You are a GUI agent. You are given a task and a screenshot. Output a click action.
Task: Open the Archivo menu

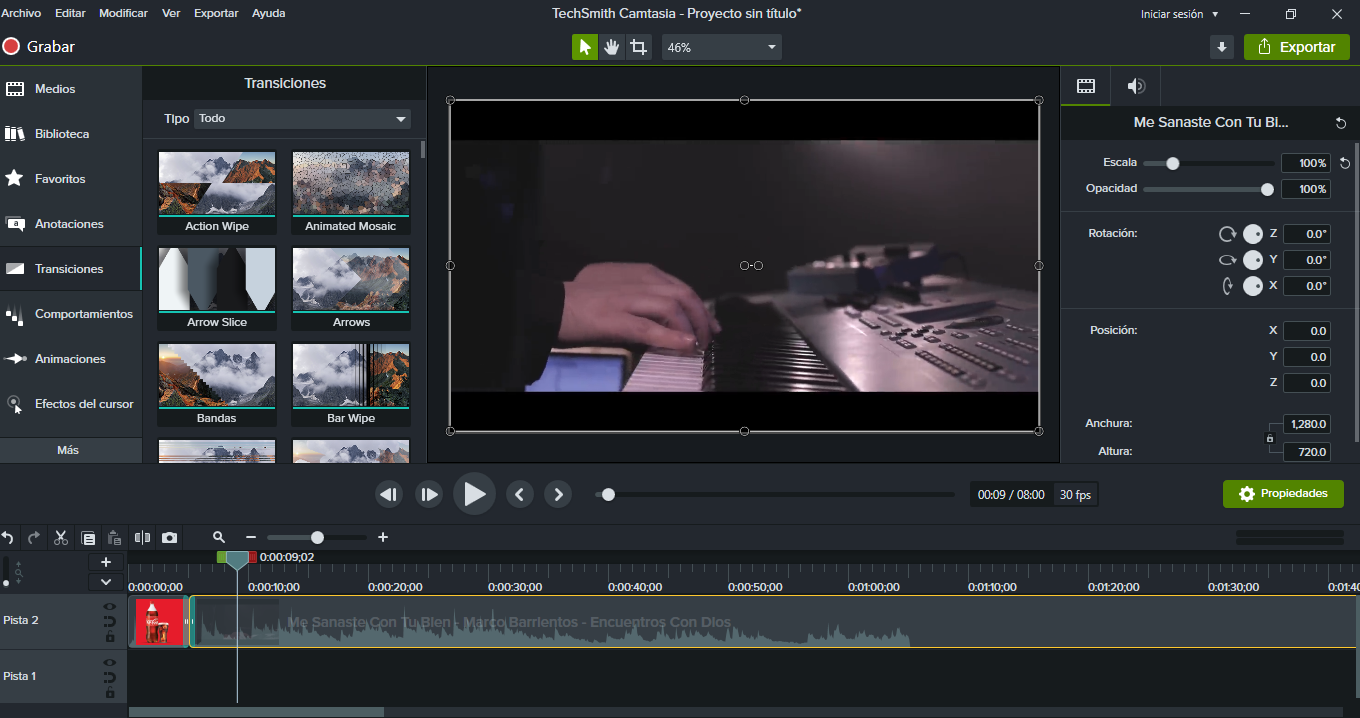pyautogui.click(x=21, y=13)
